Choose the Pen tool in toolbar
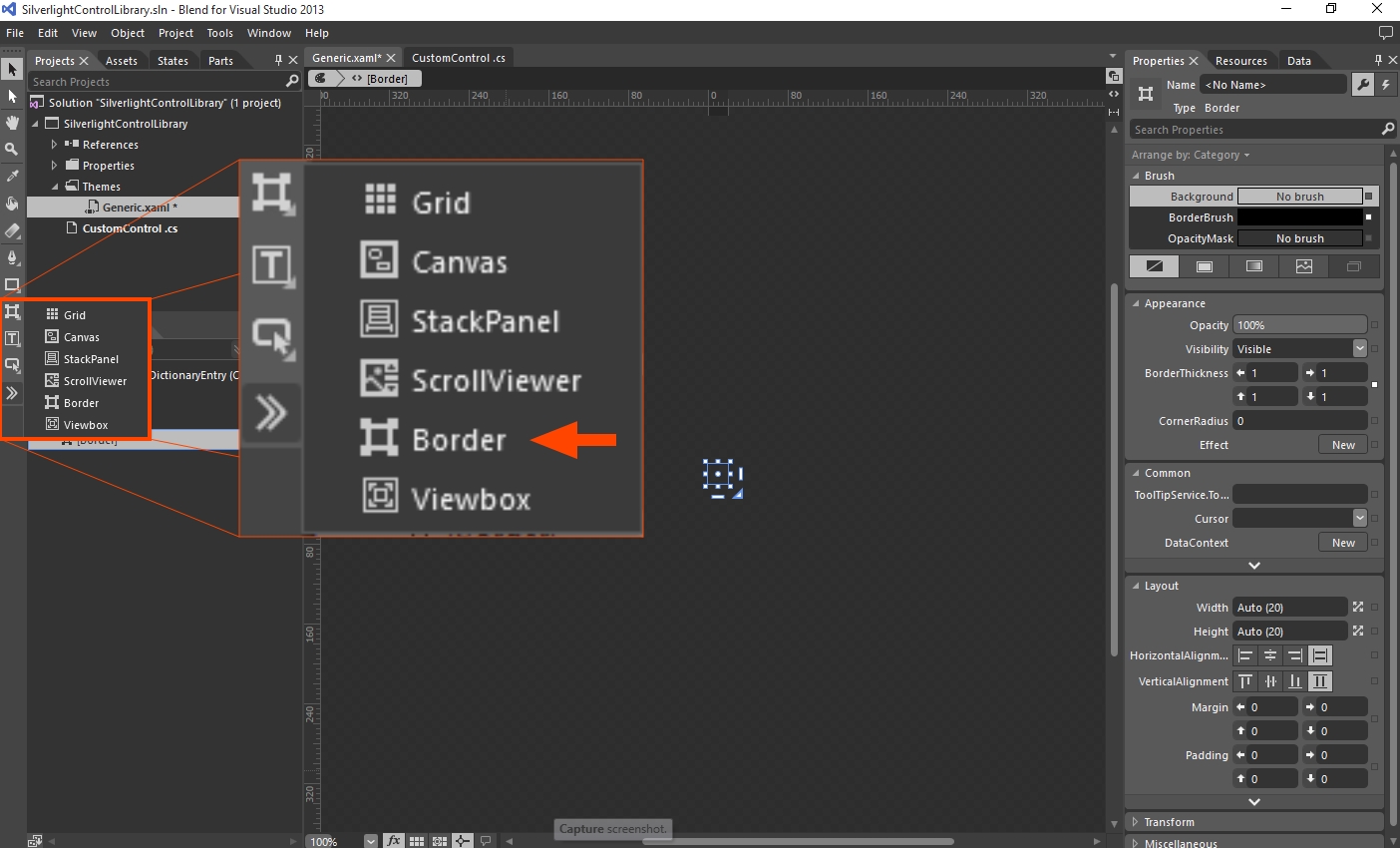1400x848 pixels. point(12,257)
